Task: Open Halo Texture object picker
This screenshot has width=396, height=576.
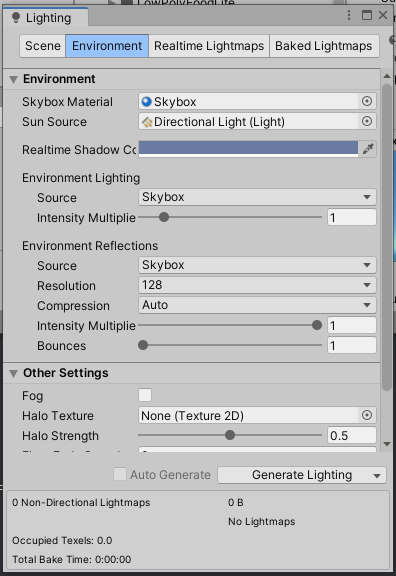Action: [367, 415]
